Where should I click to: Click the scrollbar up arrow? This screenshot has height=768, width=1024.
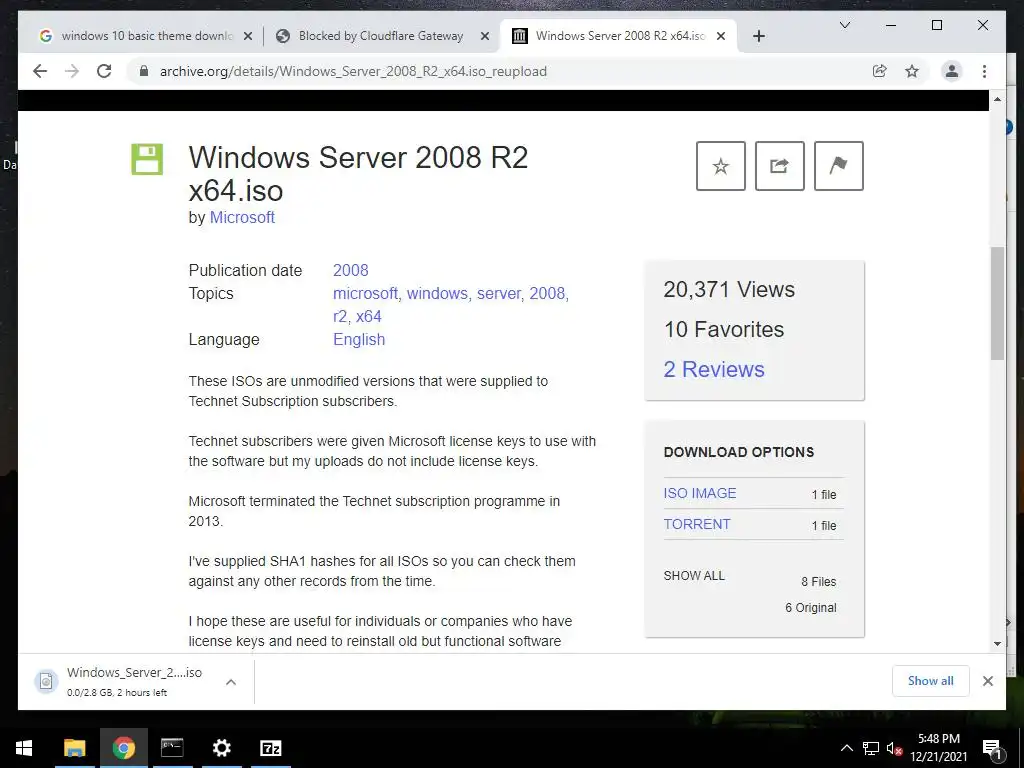[997, 99]
